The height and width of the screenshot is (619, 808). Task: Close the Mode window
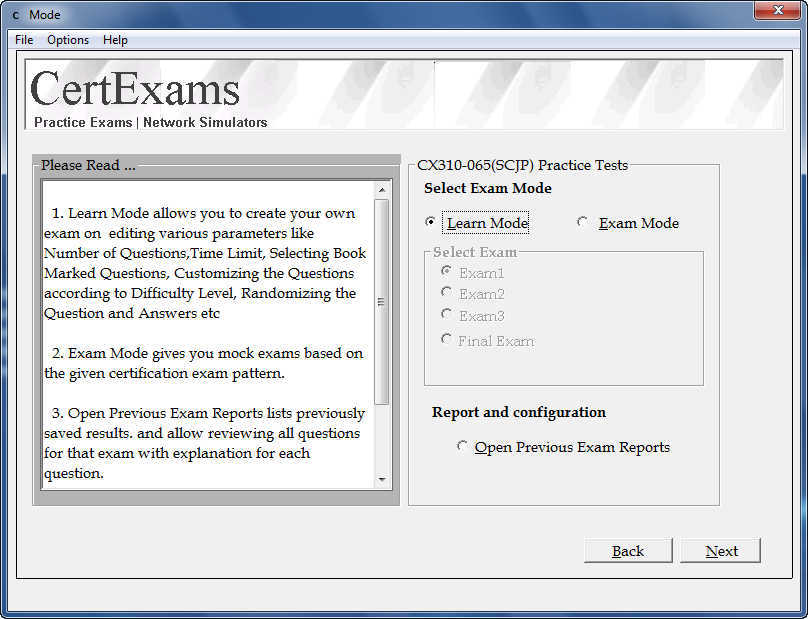point(778,10)
